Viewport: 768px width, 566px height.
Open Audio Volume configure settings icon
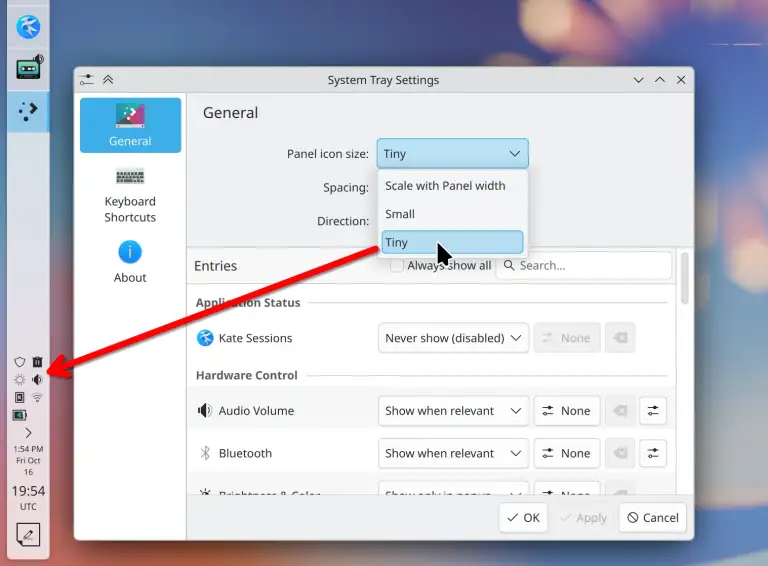click(x=653, y=411)
